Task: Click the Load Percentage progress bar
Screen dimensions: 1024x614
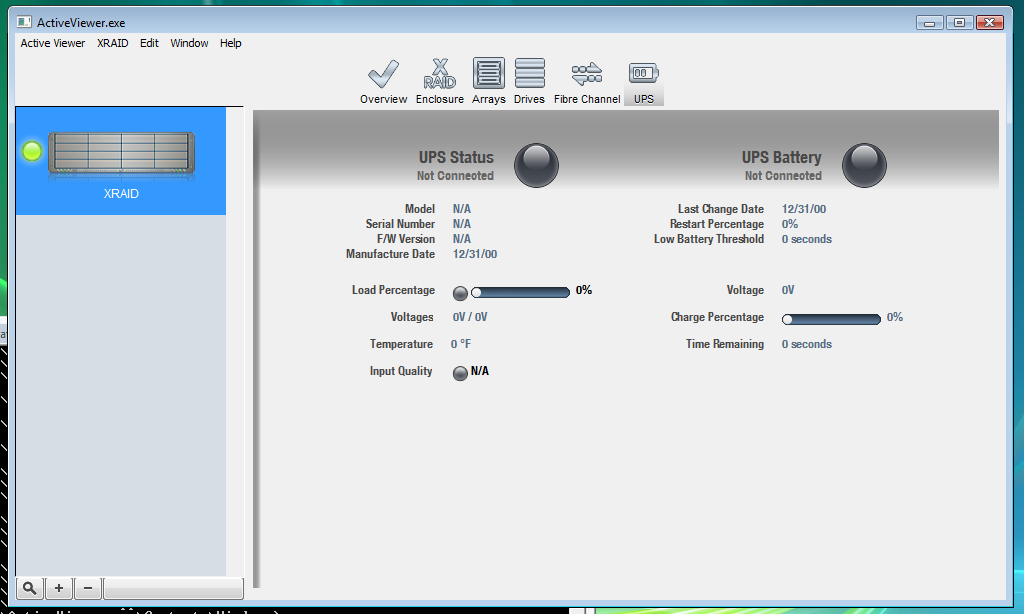Action: pyautogui.click(x=520, y=292)
